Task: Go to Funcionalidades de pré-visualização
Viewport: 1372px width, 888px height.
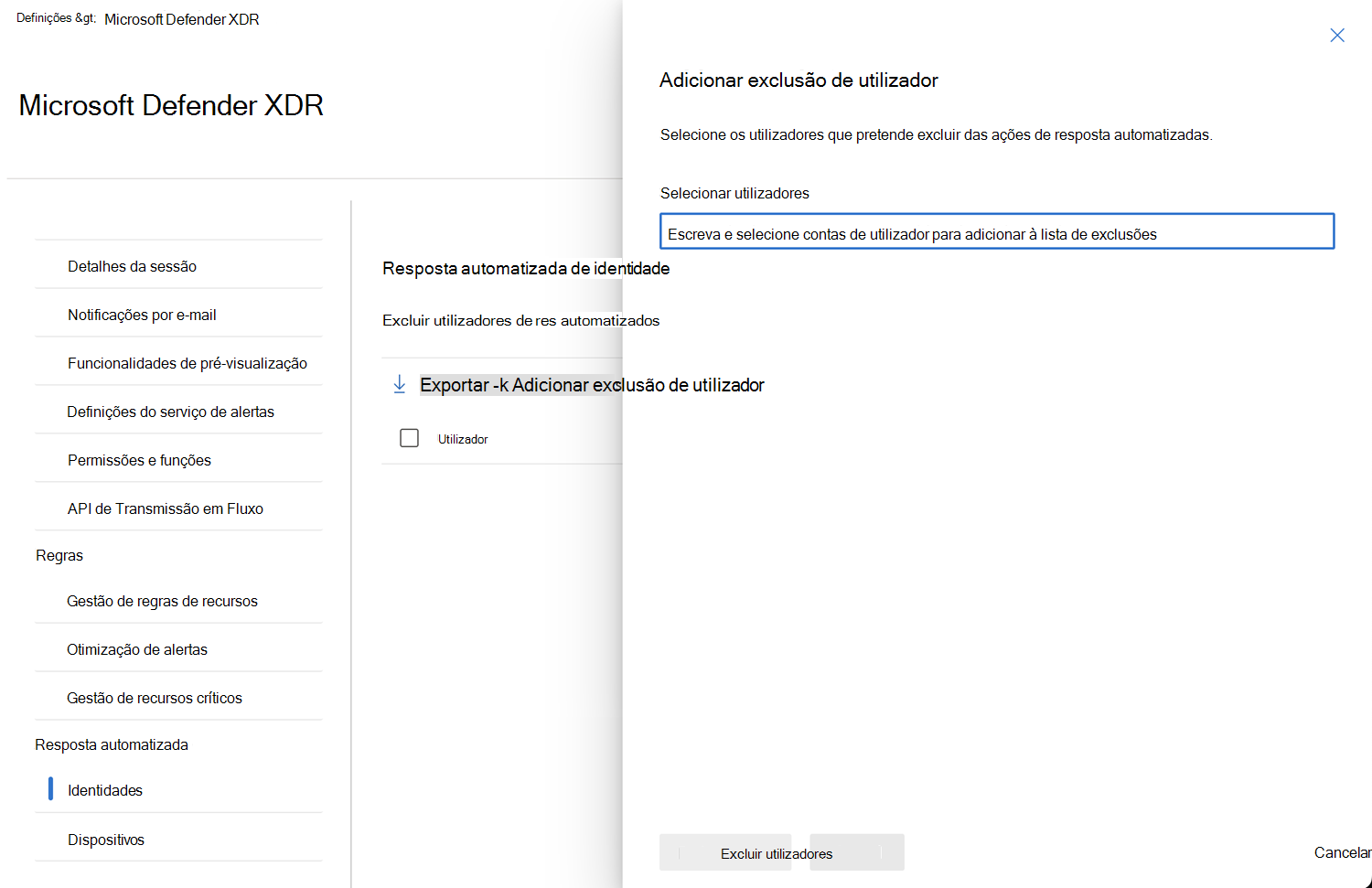Action: click(x=188, y=363)
